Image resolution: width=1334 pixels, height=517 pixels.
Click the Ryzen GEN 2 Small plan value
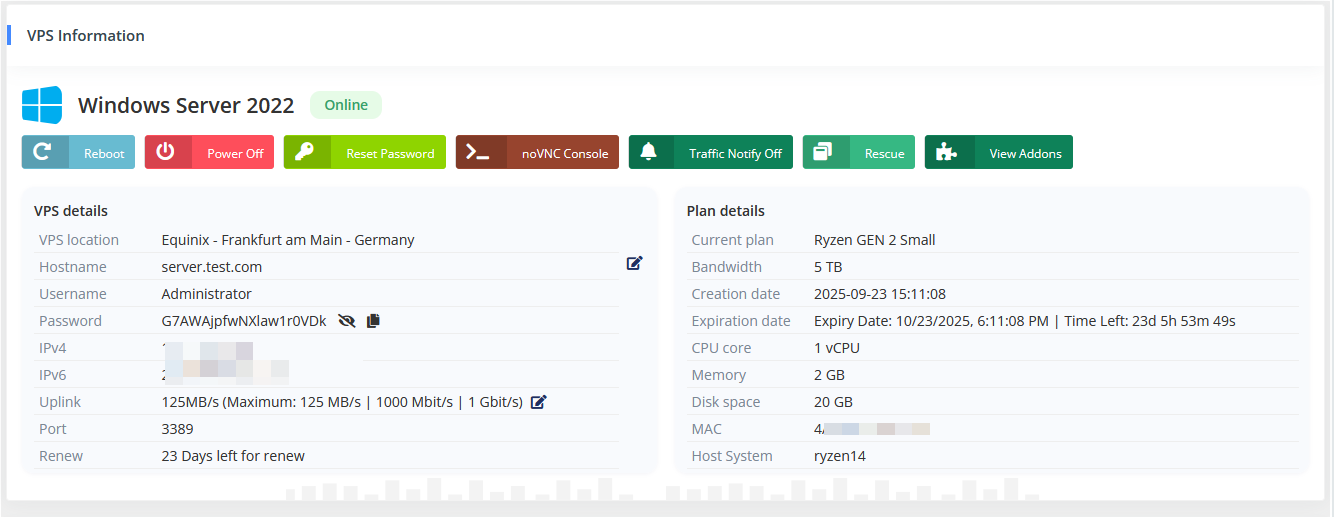coord(874,240)
